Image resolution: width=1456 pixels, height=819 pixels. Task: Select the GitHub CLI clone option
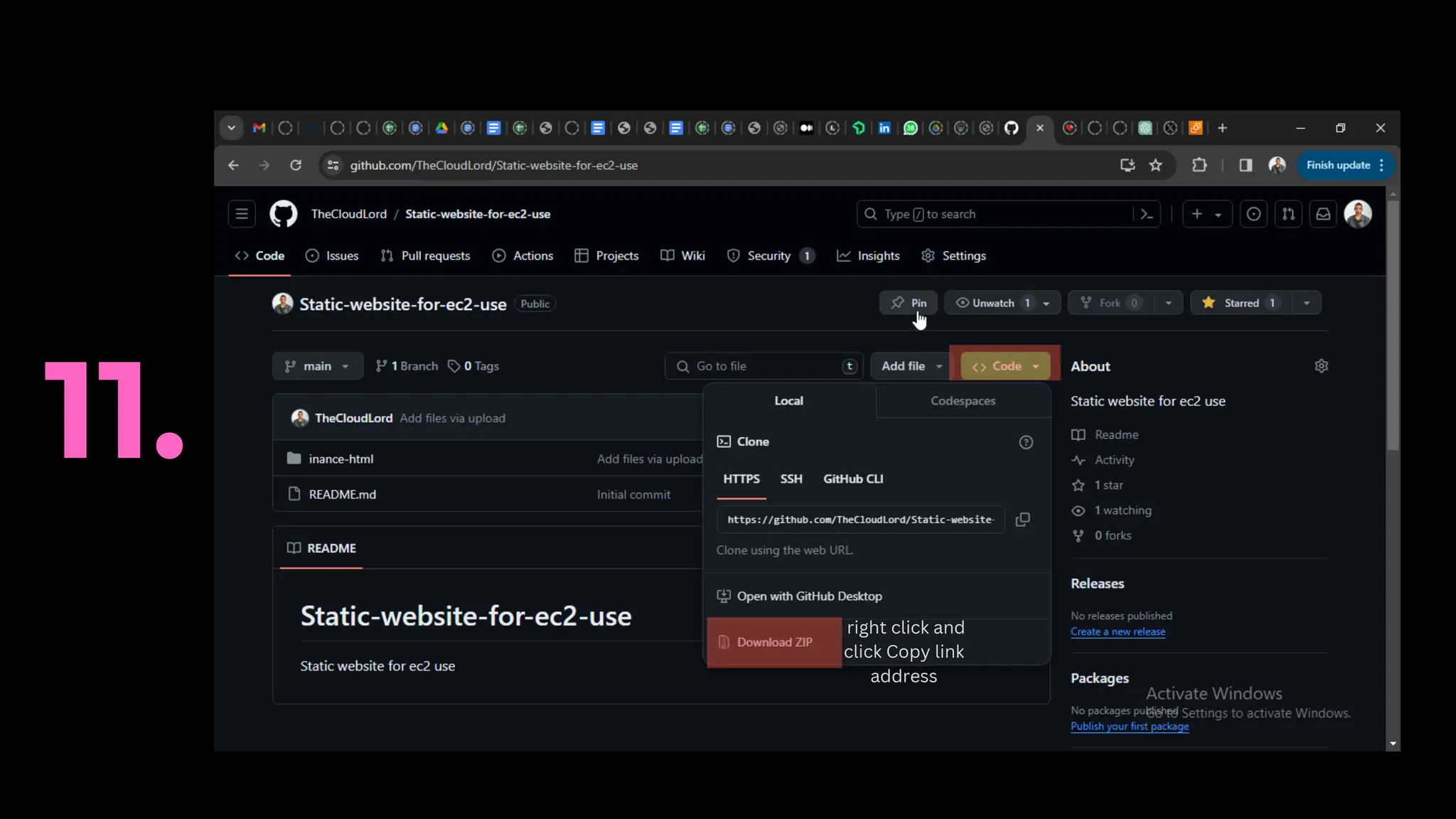853,479
